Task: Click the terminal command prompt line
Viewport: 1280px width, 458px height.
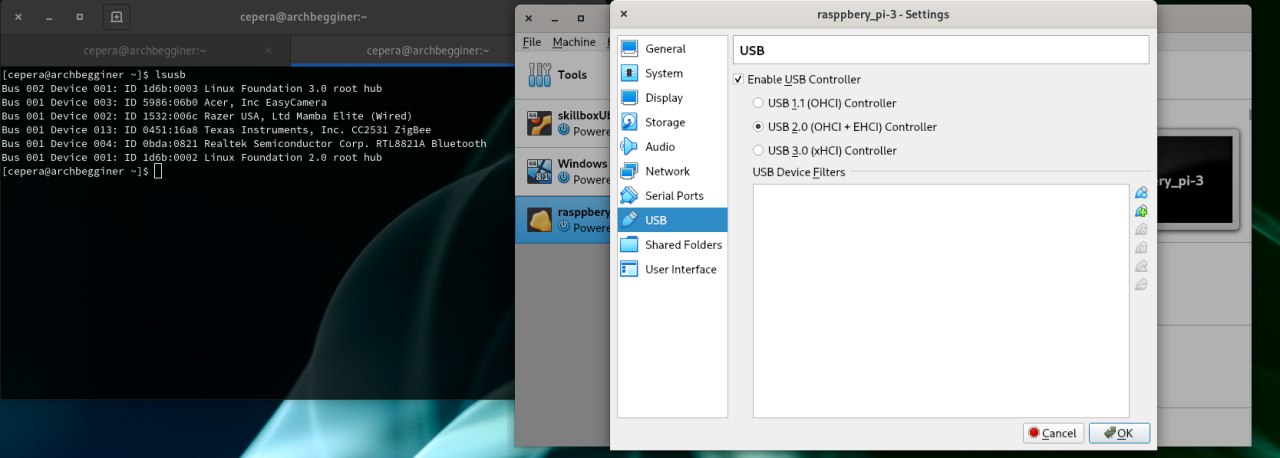Action: pyautogui.click(x=80, y=172)
